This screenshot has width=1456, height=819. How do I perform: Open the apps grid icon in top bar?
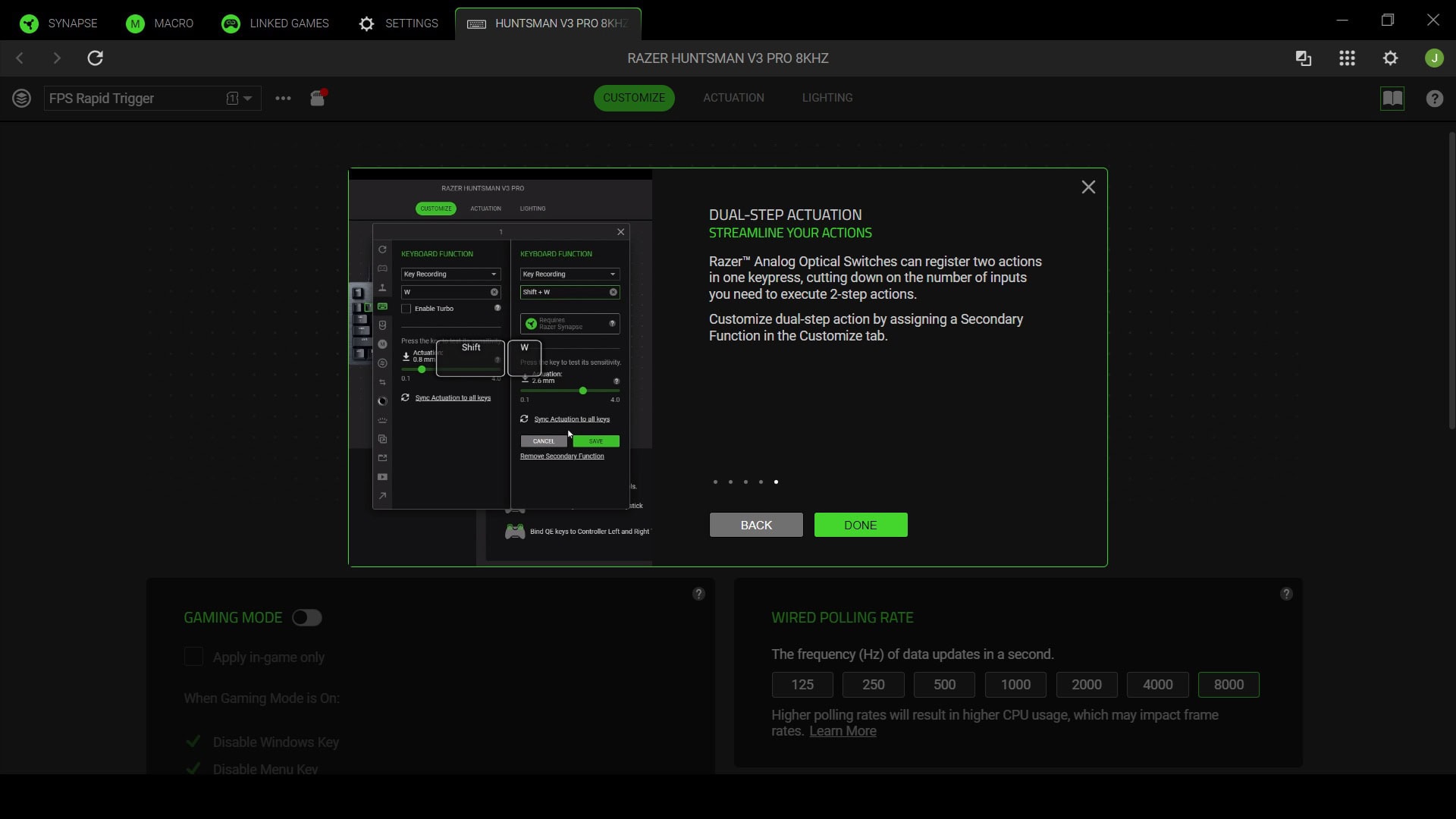click(1347, 58)
